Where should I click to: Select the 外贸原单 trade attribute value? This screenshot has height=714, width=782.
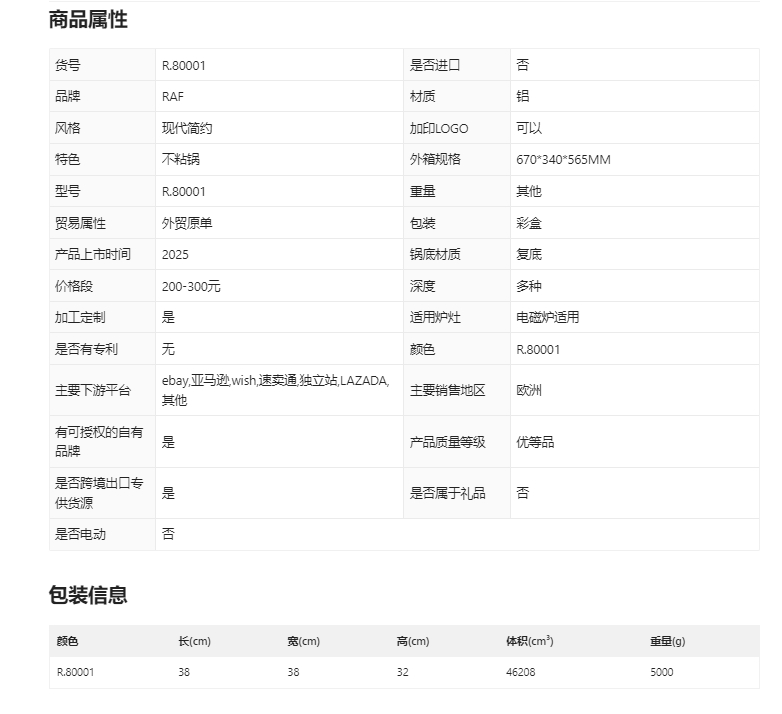(187, 223)
